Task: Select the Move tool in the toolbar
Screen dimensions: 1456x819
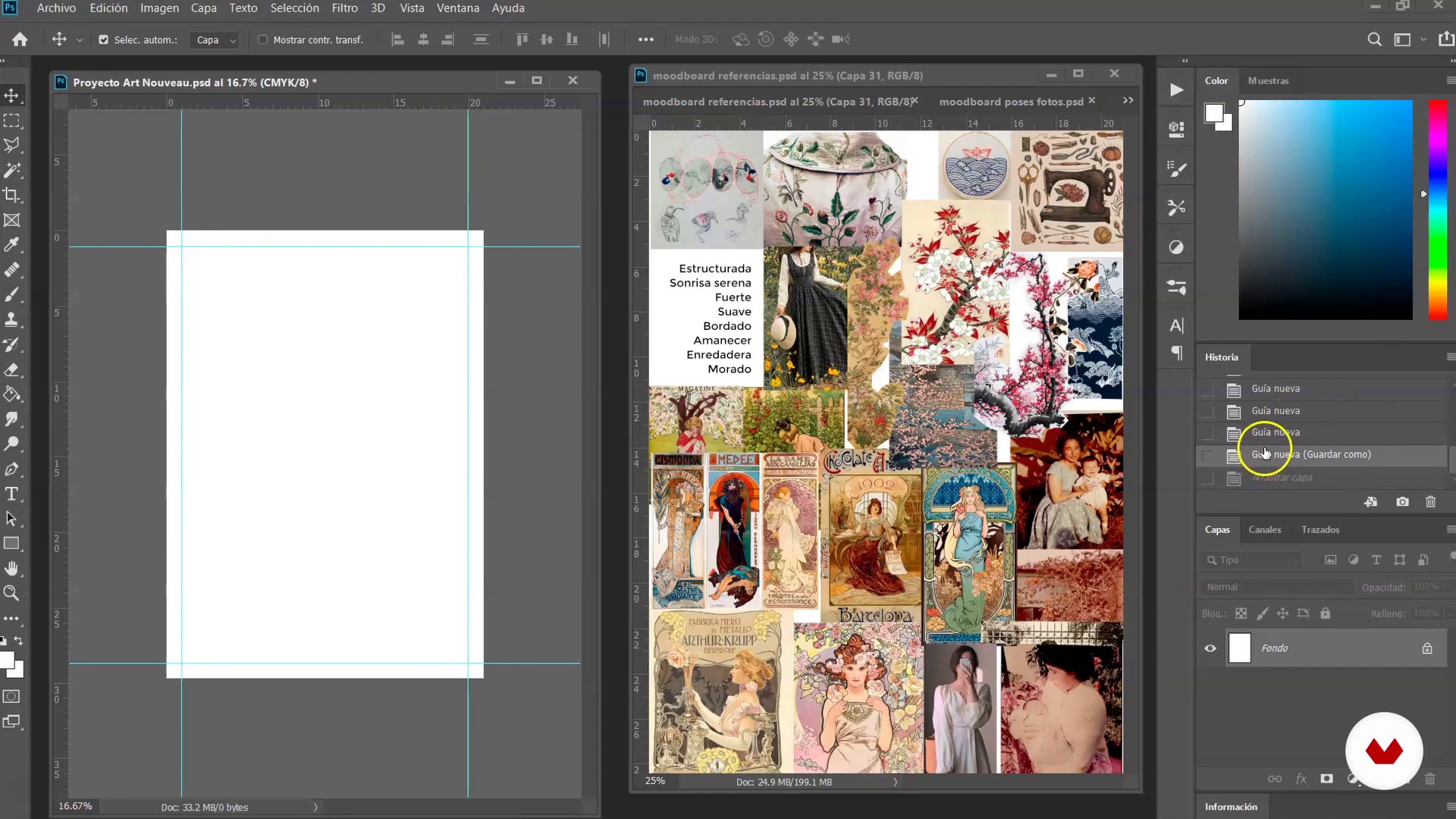Action: (x=12, y=96)
